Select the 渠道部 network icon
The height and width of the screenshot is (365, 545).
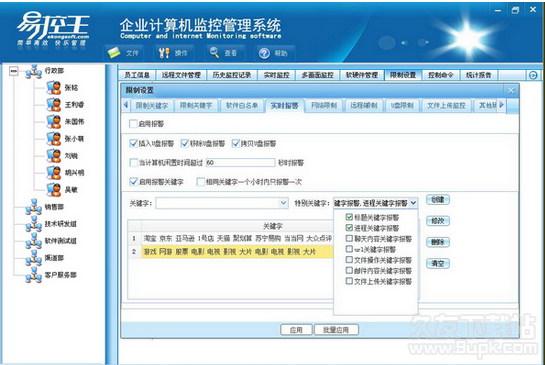pyautogui.click(x=34, y=258)
